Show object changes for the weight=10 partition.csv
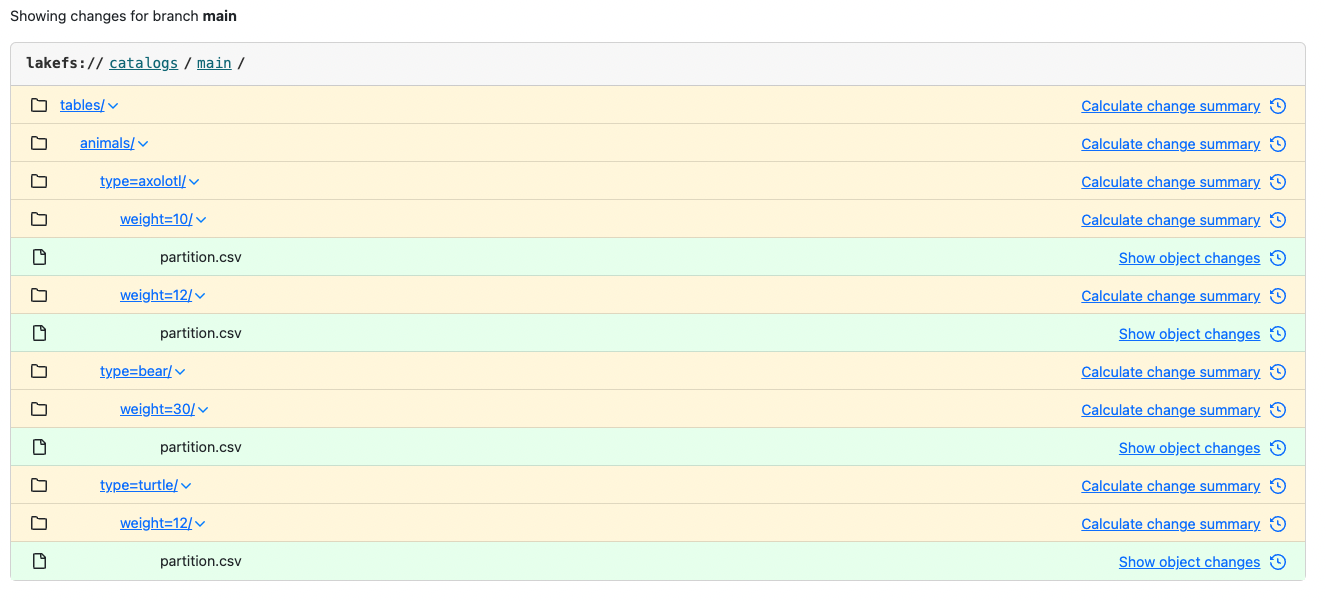The height and width of the screenshot is (601, 1326). pyautogui.click(x=1189, y=257)
